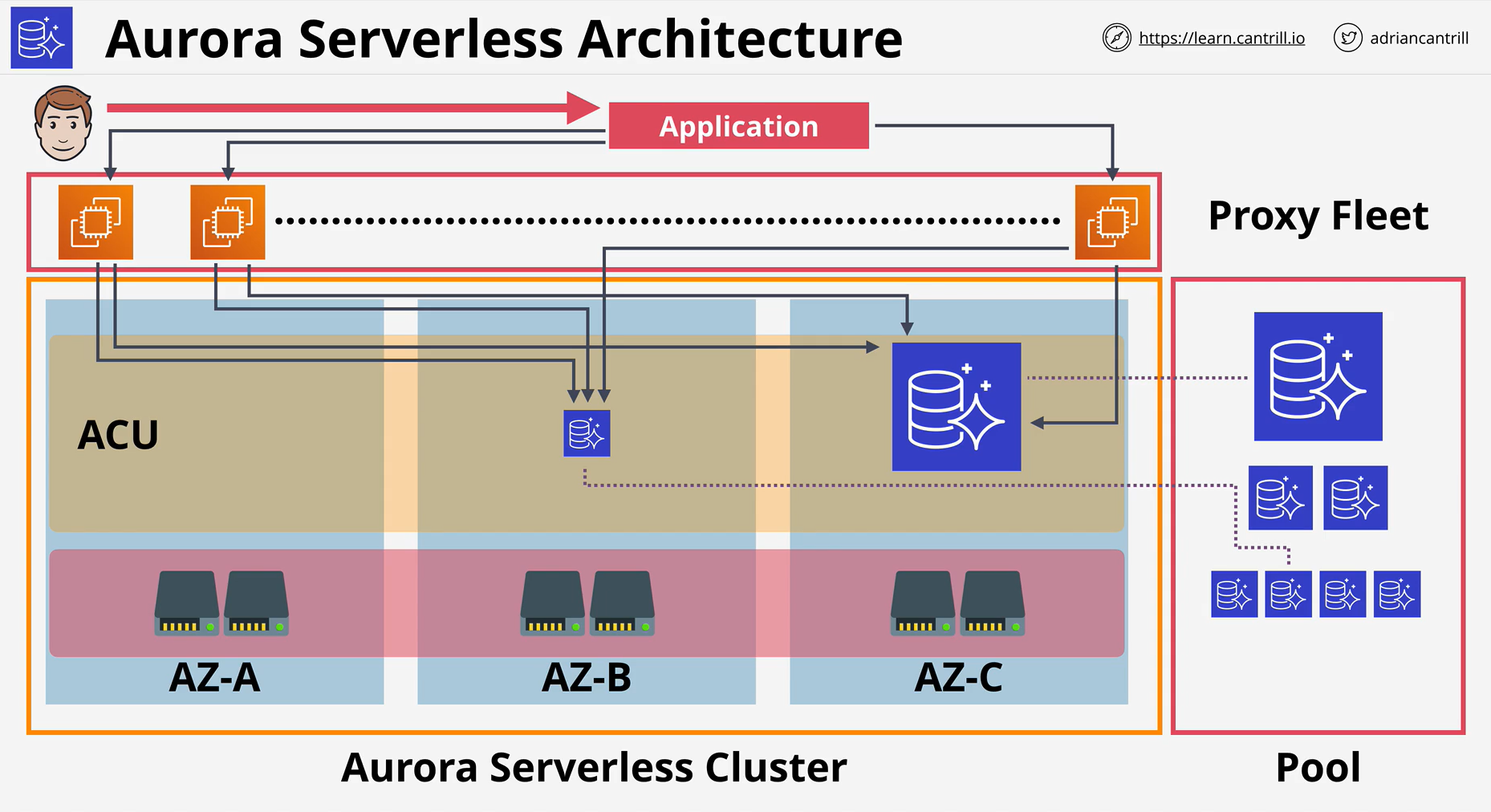This screenshot has height=812, width=1491.
Task: Select the second orange proxy instance icon
Action: pyautogui.click(x=227, y=222)
